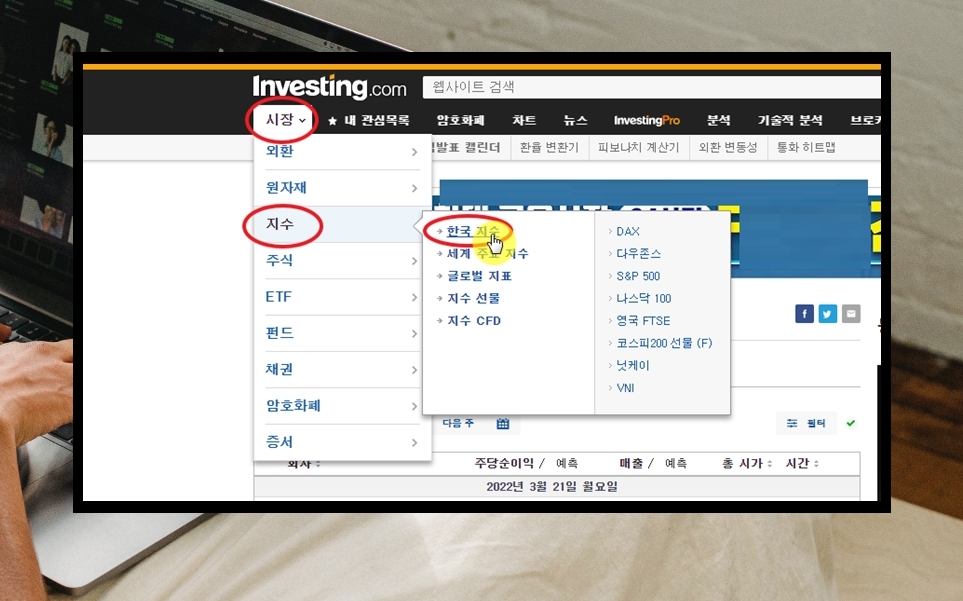This screenshot has height=601, width=963.
Task: Open the 분석 navigation item
Action: pos(719,120)
